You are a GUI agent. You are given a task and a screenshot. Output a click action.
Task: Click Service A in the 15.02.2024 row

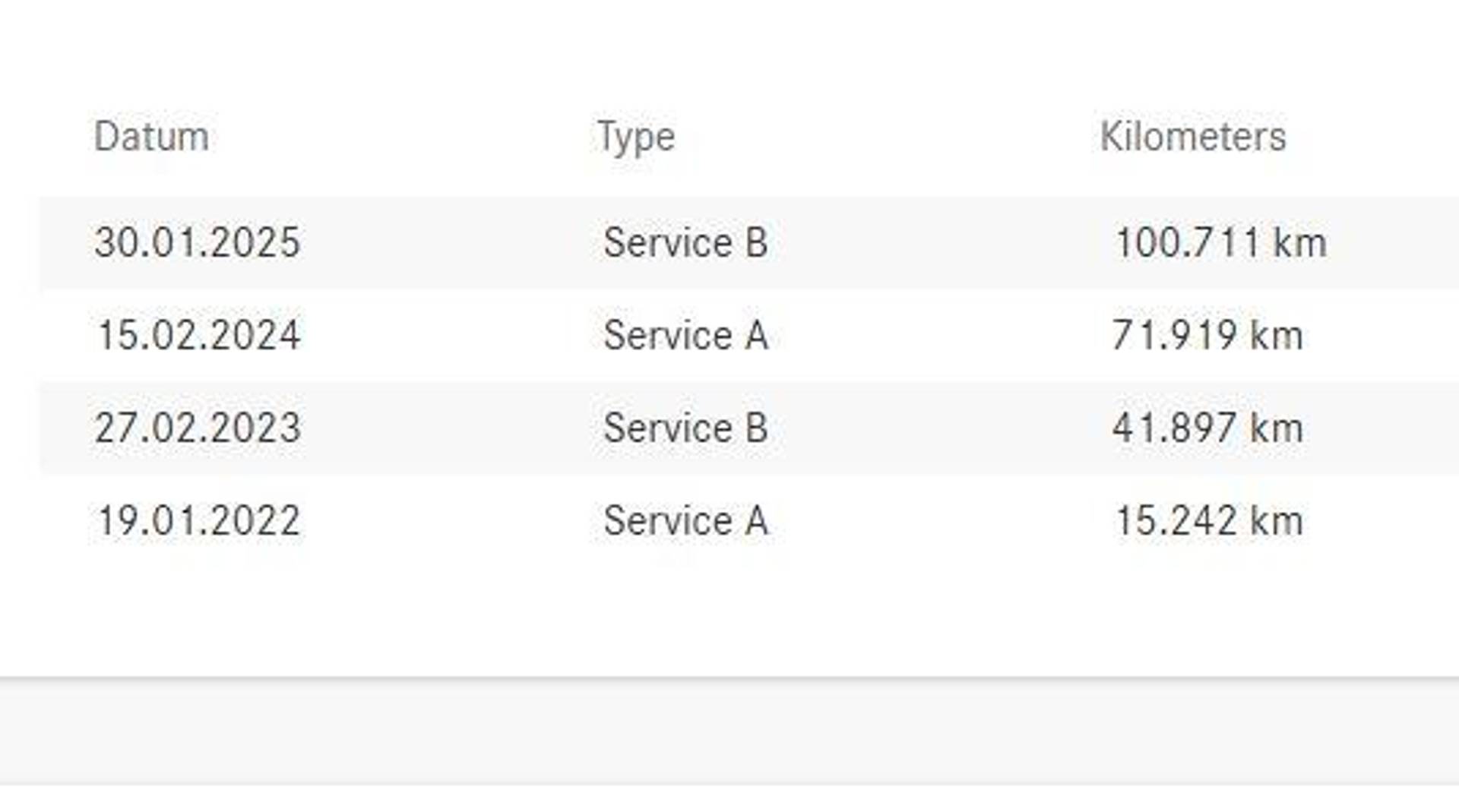point(685,336)
